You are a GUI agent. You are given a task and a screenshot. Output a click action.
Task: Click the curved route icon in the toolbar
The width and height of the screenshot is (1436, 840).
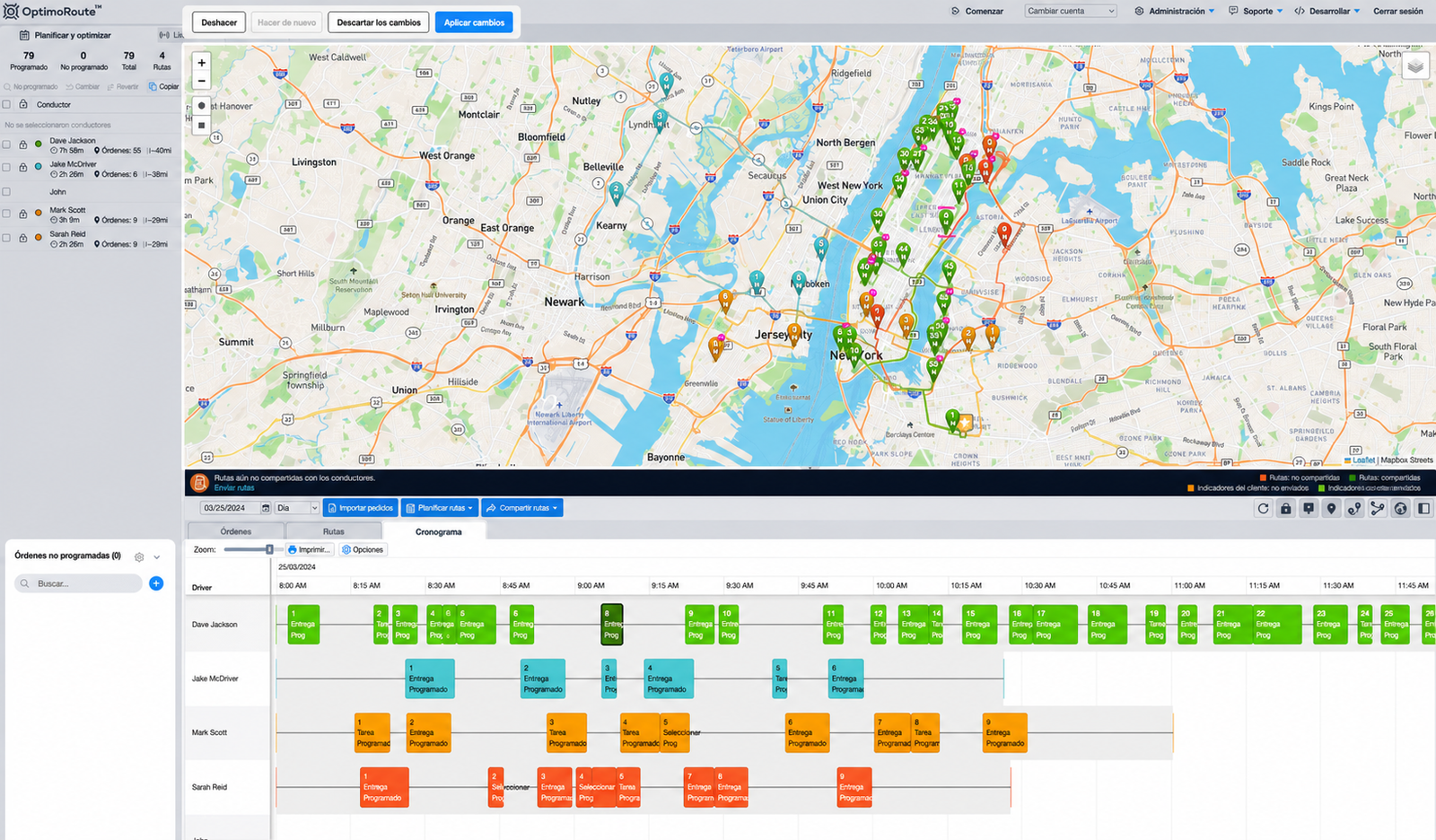[1354, 508]
